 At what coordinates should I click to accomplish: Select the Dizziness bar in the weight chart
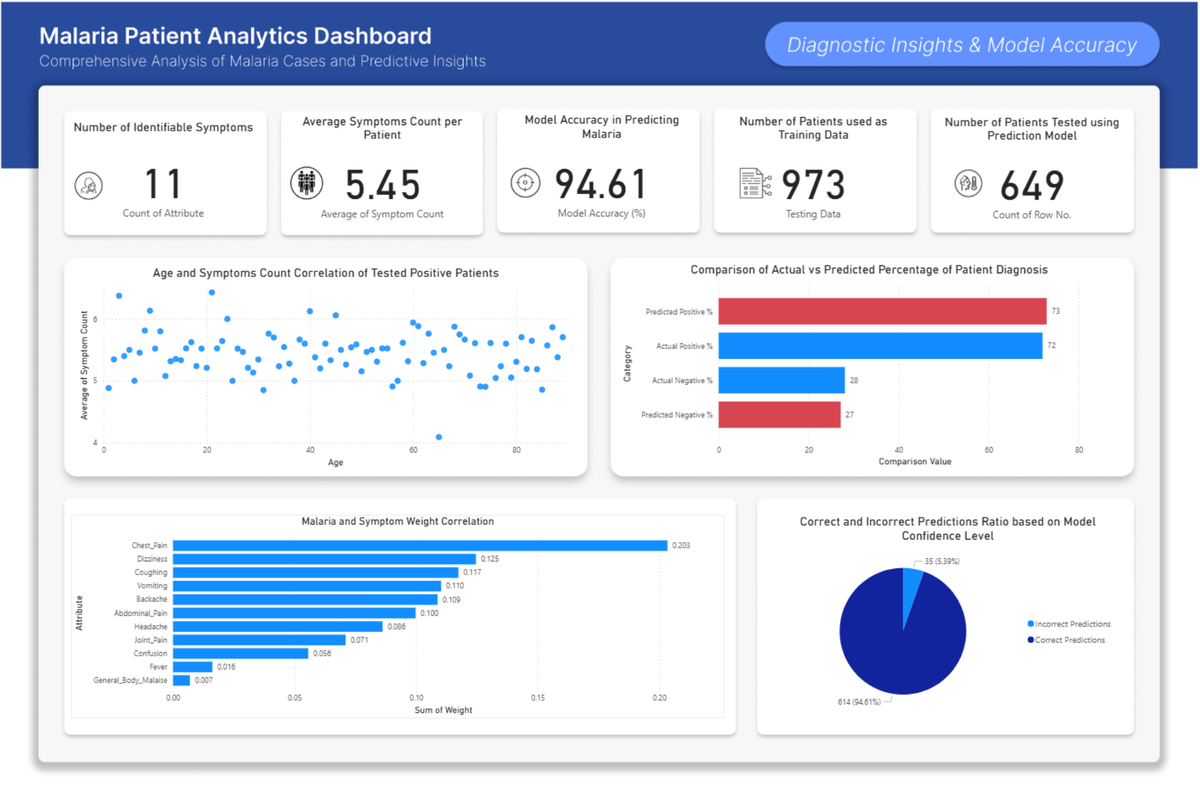click(x=325, y=559)
